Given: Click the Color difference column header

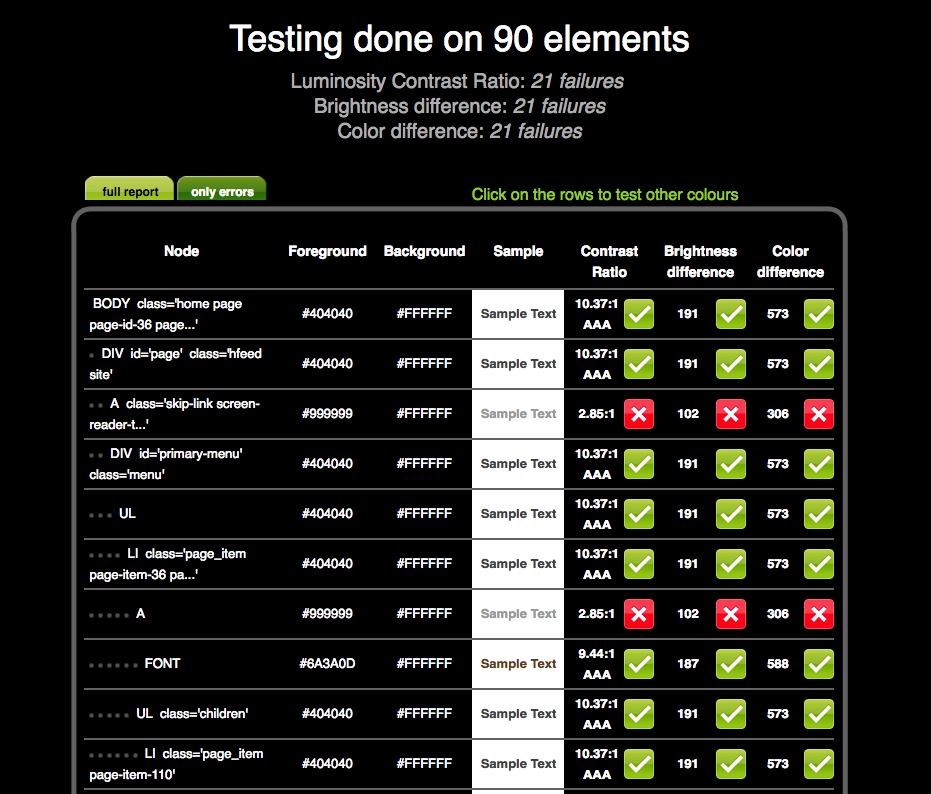Looking at the screenshot, I should [790, 261].
